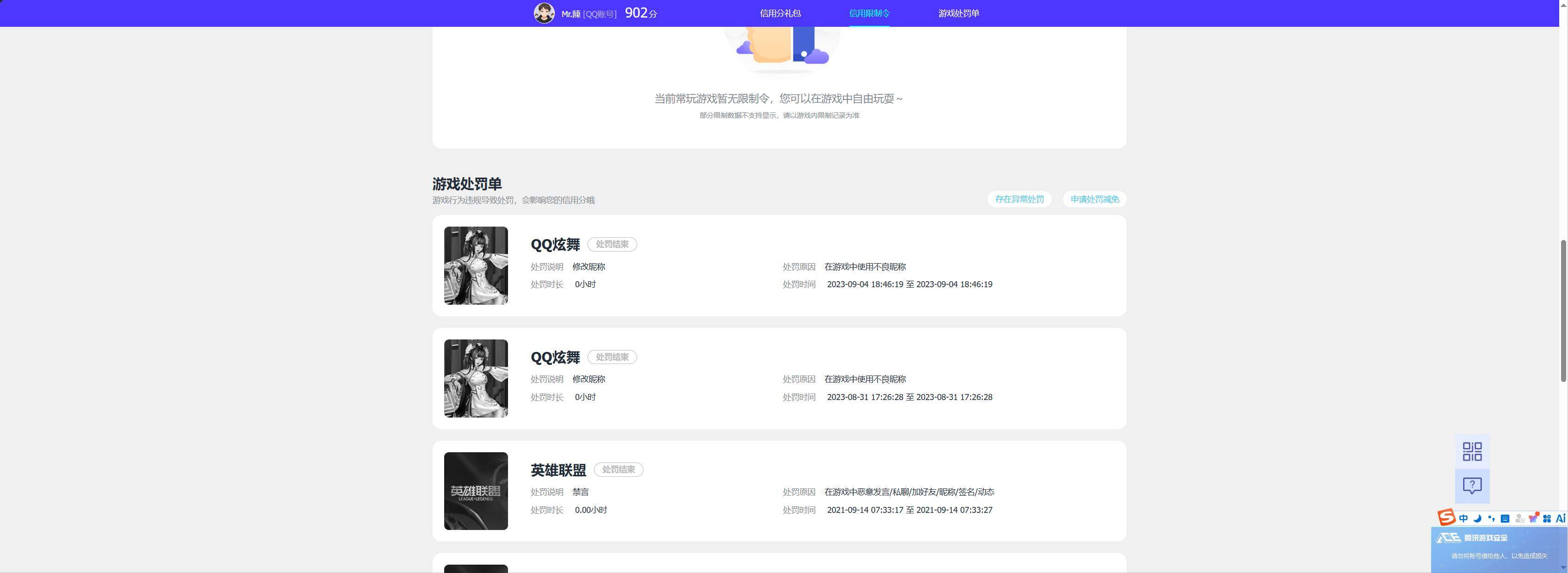
Task: Click the 当前常玩游戏暂无限制令 notice text
Action: point(779,99)
